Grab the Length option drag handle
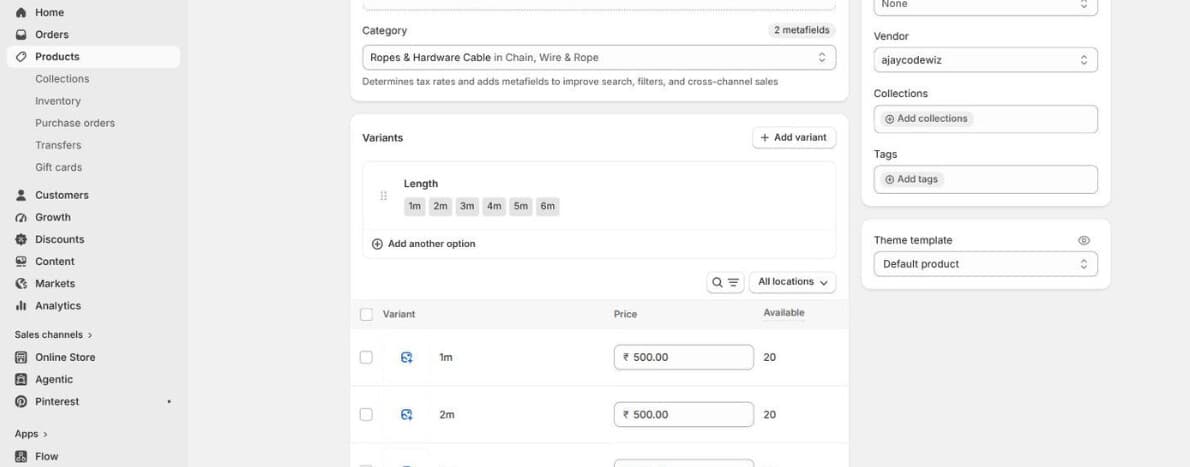1190x467 pixels. 383,196
